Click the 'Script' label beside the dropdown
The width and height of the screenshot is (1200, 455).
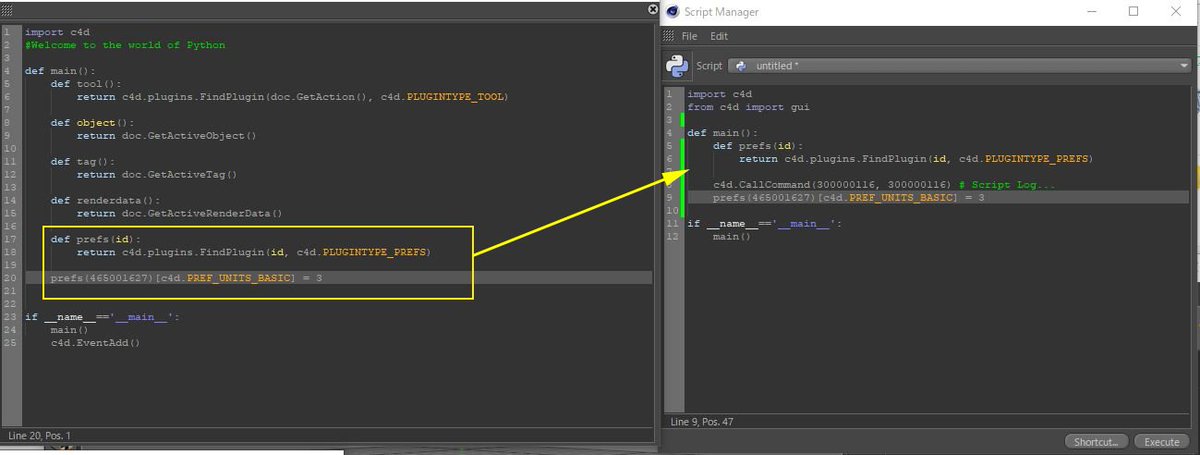[709, 65]
